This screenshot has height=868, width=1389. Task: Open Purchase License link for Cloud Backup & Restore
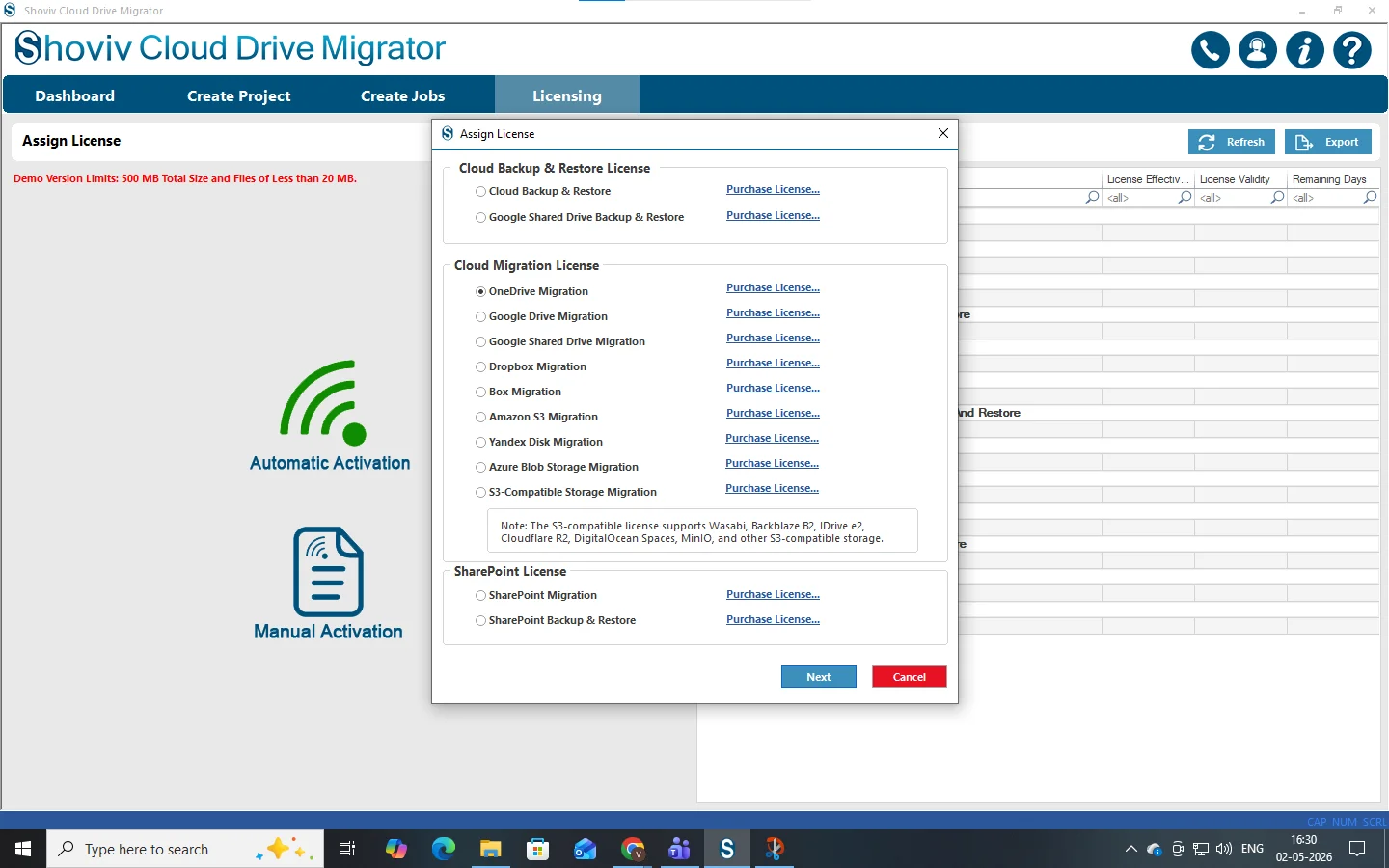(773, 189)
